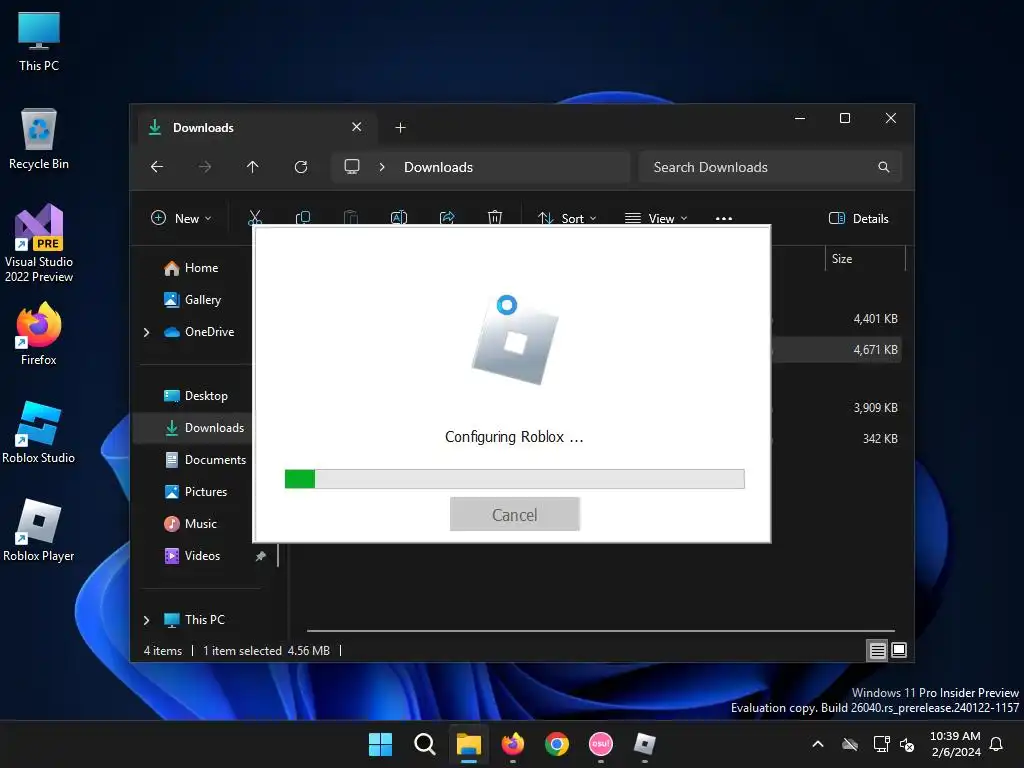Show hidden system tray icons

click(818, 744)
